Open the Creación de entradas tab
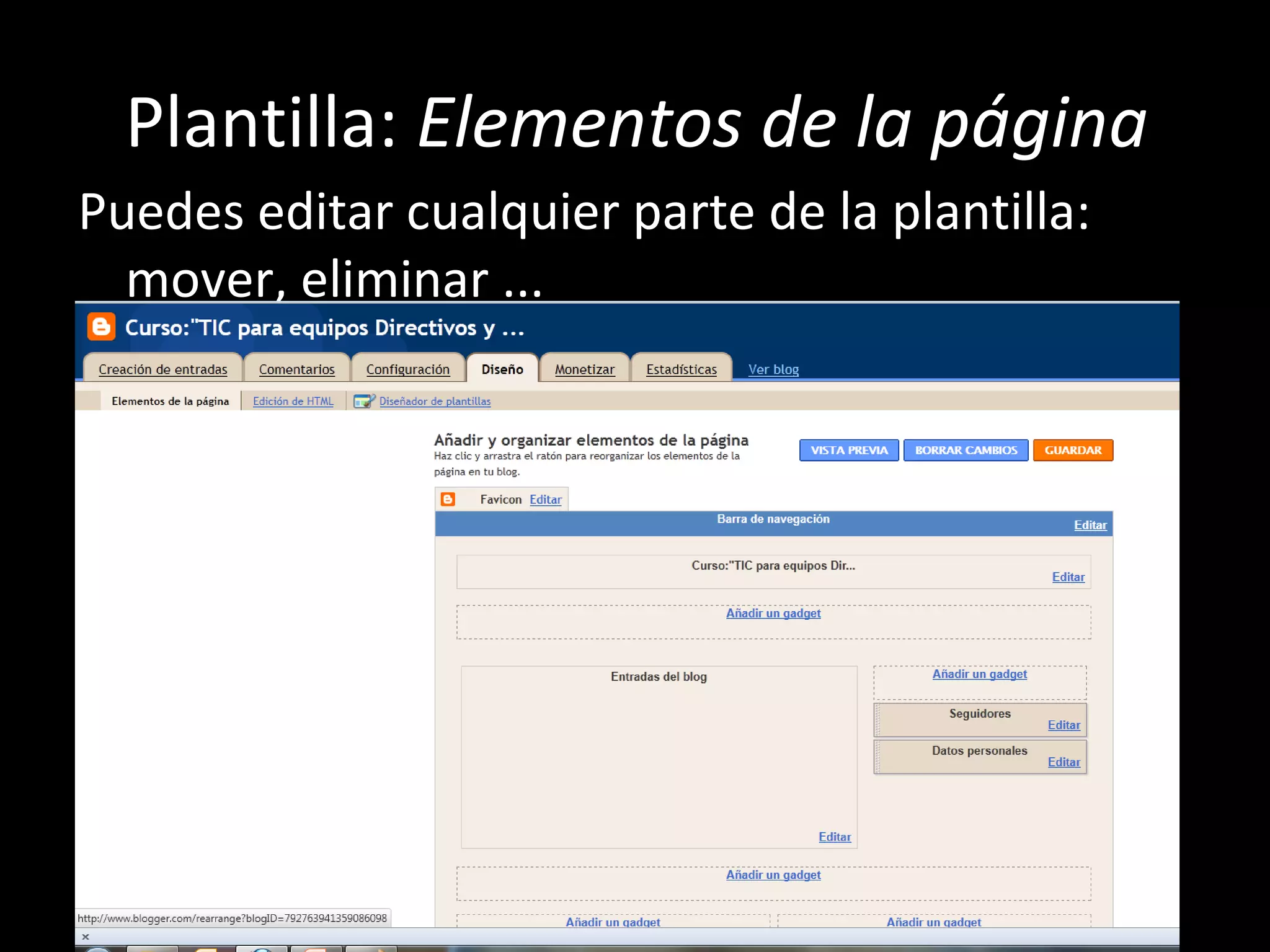Image resolution: width=1270 pixels, height=952 pixels. pyautogui.click(x=162, y=369)
